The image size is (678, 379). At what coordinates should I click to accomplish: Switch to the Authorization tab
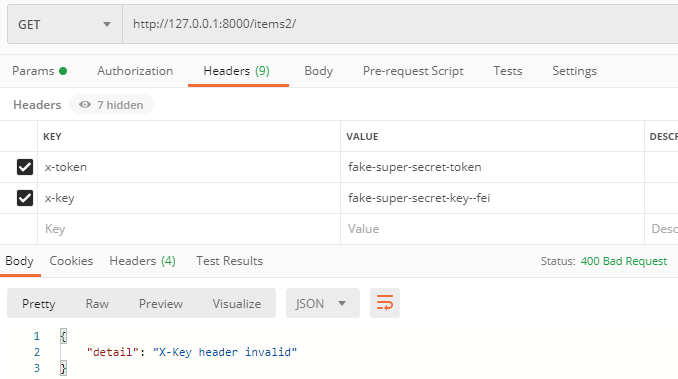135,71
